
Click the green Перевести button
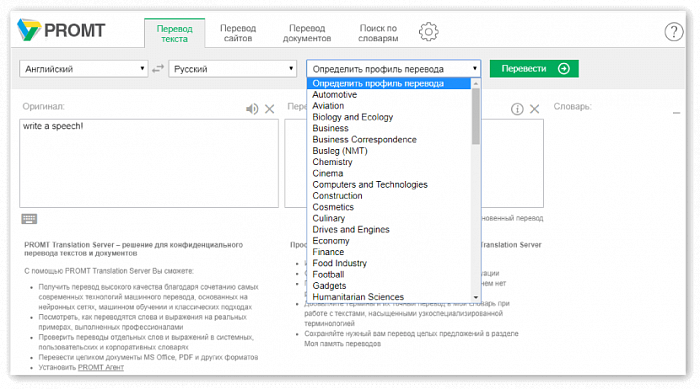pos(534,69)
